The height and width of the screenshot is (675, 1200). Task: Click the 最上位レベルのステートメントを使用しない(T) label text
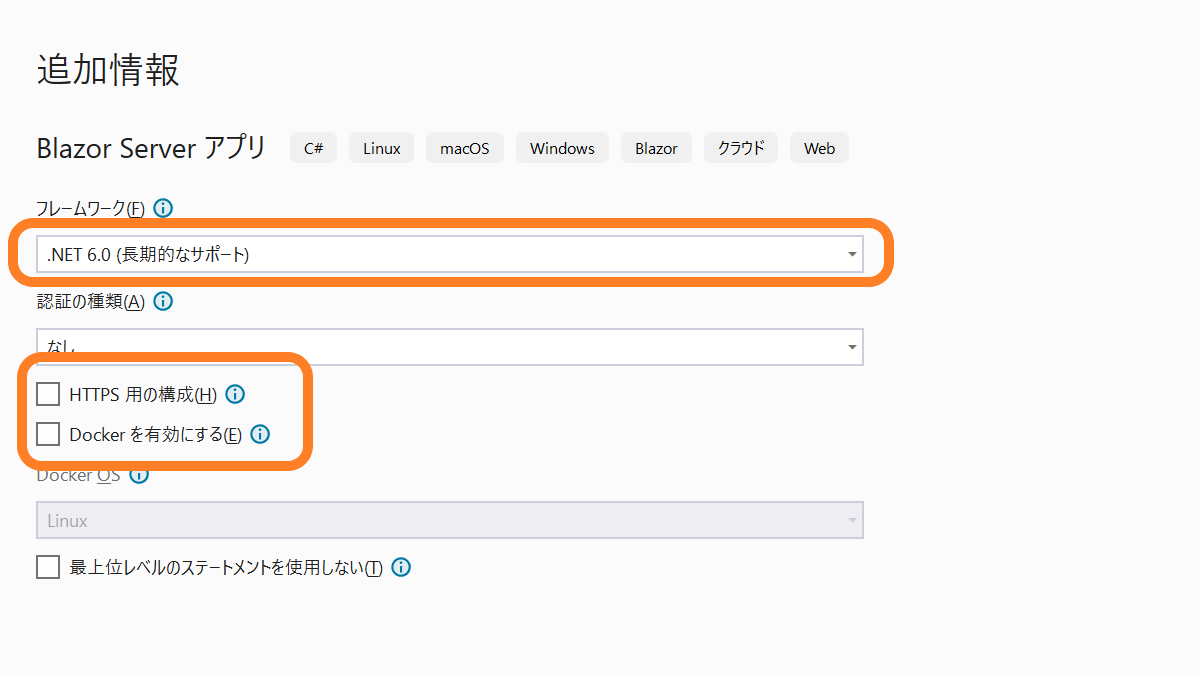226,567
